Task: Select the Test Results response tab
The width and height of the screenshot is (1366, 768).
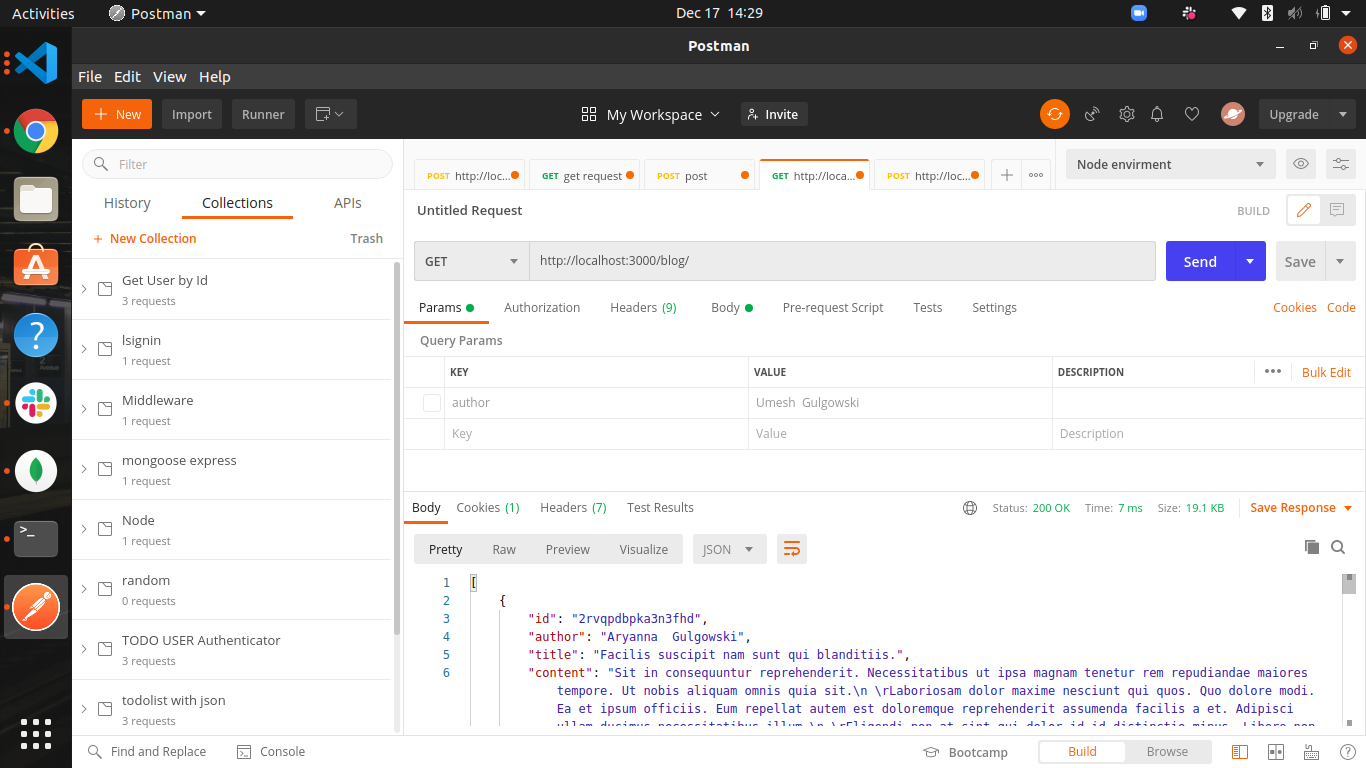Action: (x=660, y=508)
